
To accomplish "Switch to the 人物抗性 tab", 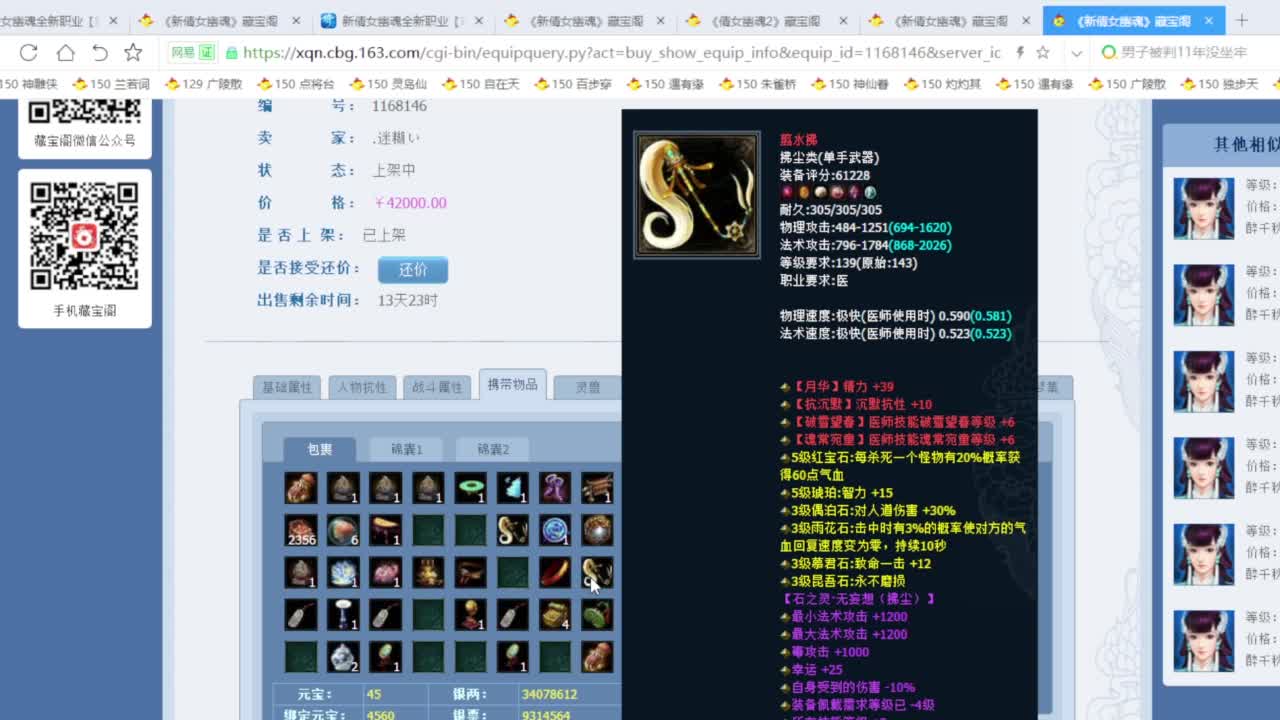I will coord(362,387).
